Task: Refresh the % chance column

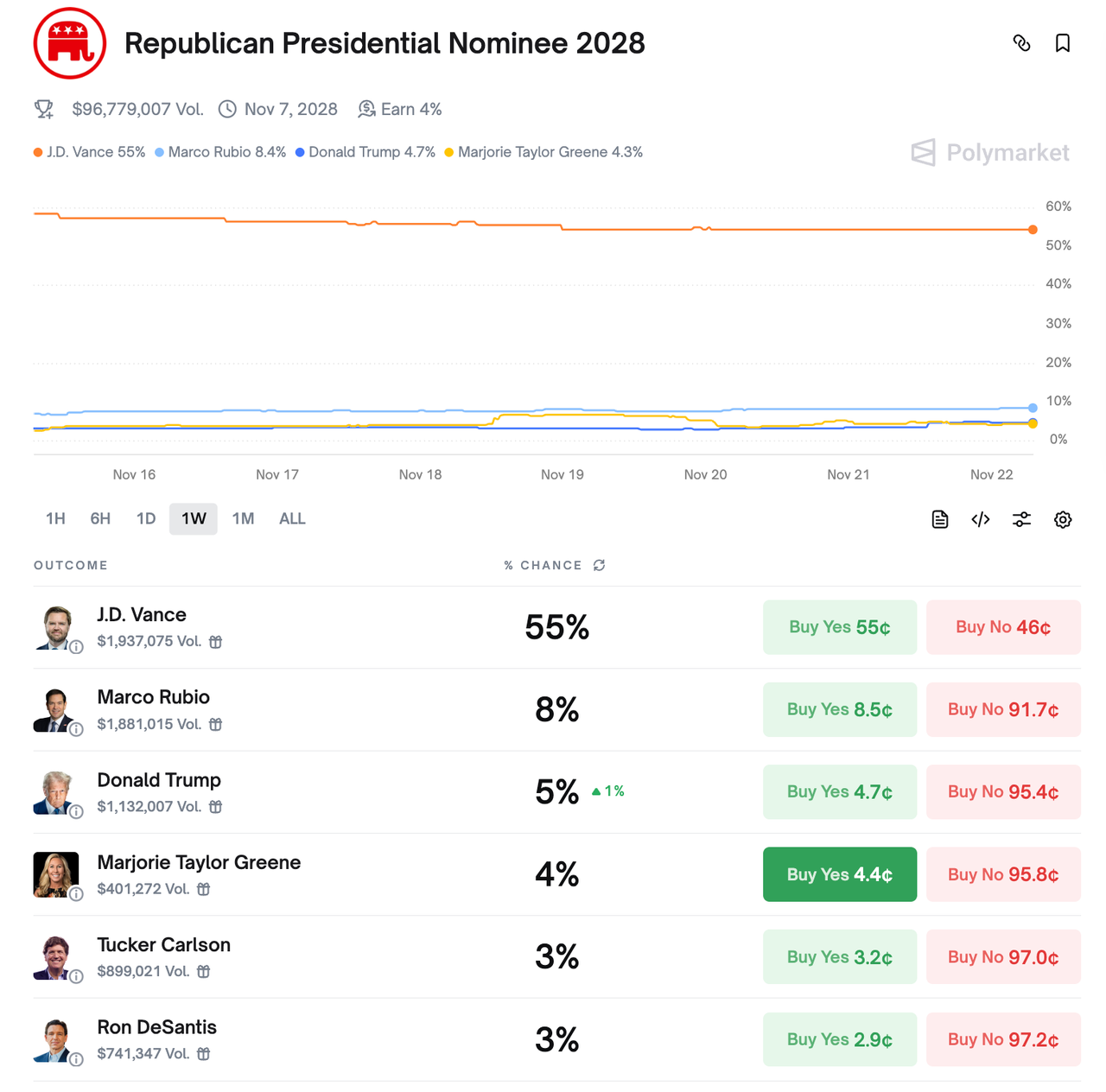Action: [x=599, y=565]
